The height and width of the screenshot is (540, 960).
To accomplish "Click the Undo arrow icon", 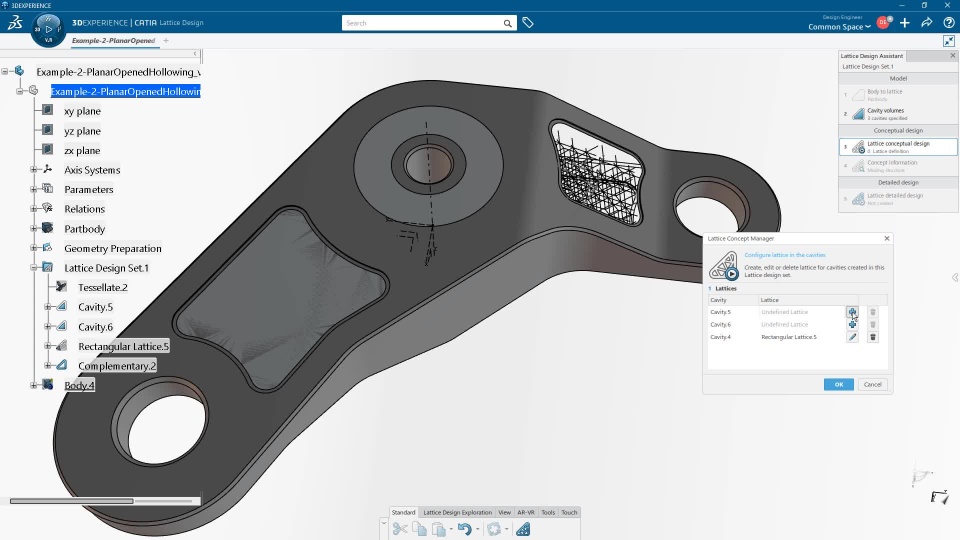I will click(x=465, y=528).
